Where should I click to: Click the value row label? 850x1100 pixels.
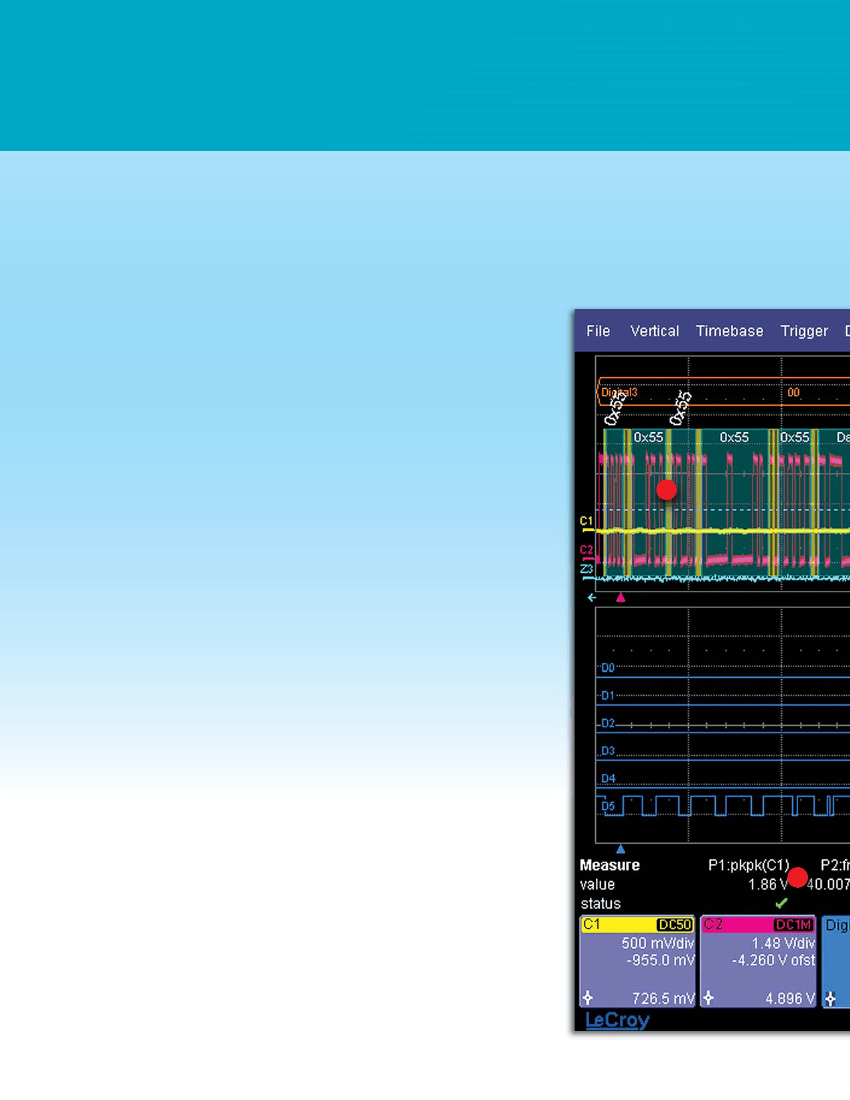coord(598,885)
